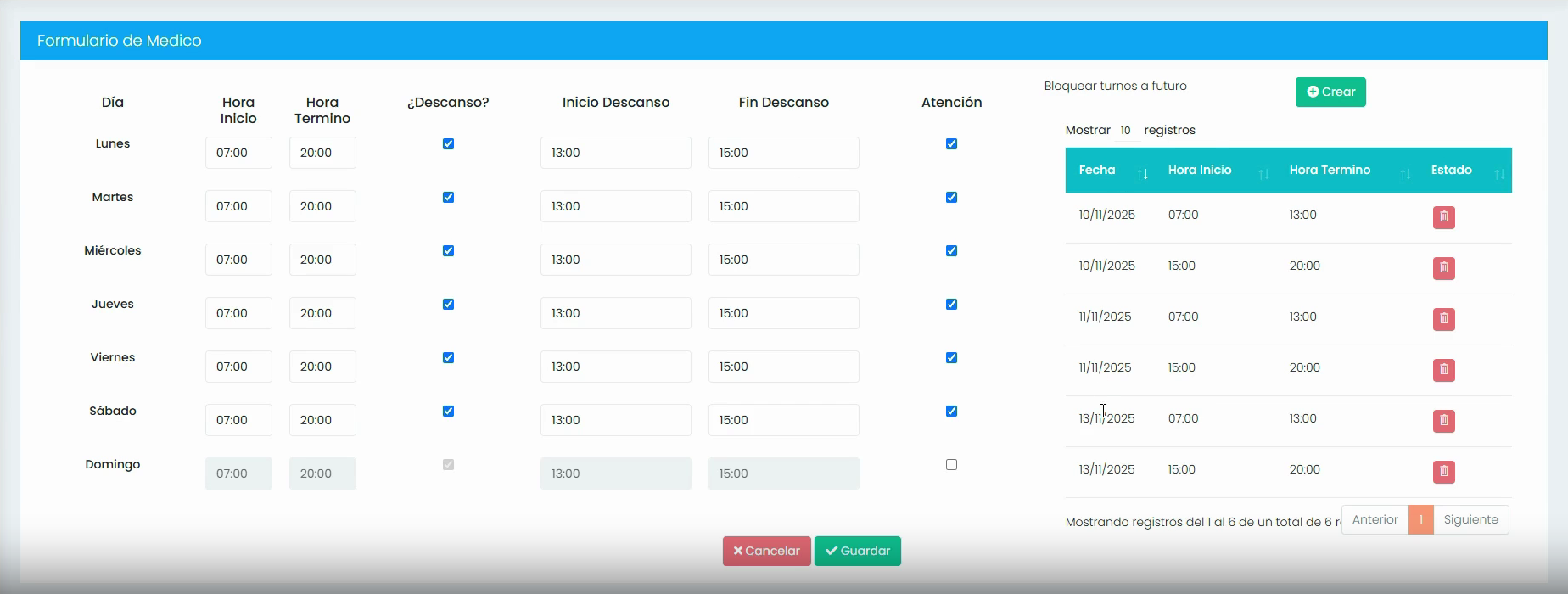1568x594 pixels.
Task: Toggle Jueves ¿Descanso? checkbox
Action: (448, 304)
